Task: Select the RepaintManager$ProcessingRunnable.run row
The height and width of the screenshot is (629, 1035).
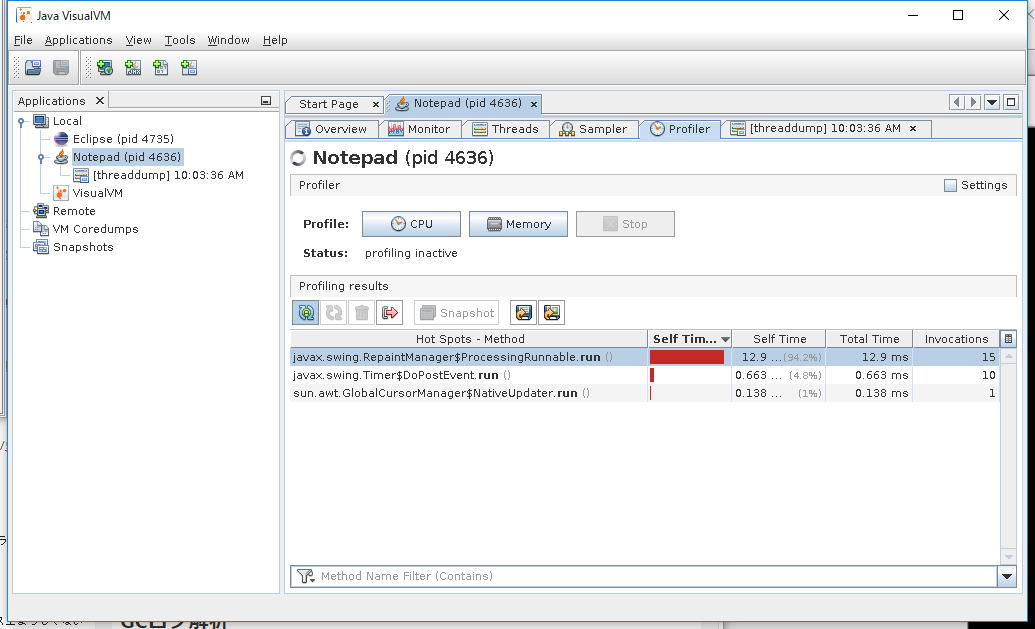Action: point(645,357)
